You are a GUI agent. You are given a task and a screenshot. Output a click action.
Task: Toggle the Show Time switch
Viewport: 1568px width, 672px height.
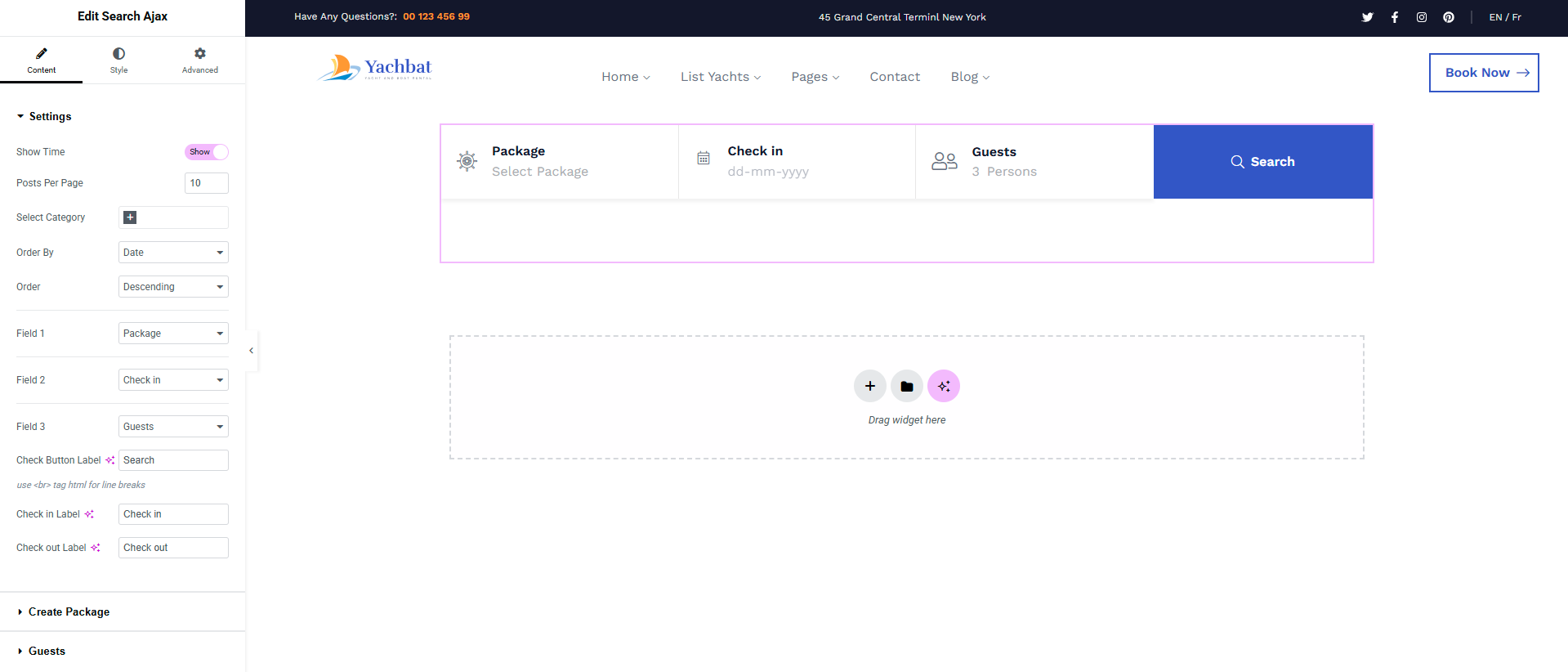click(206, 152)
